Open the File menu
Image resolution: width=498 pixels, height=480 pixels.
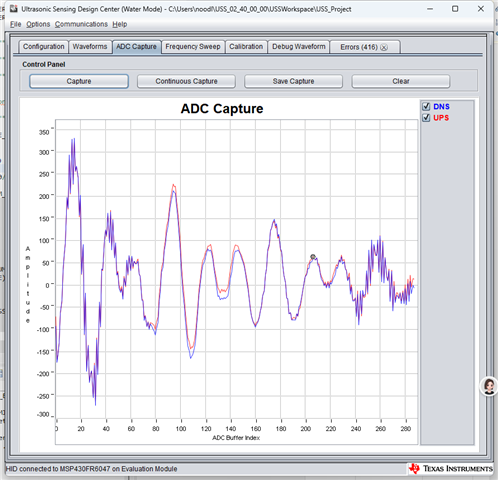(x=15, y=24)
